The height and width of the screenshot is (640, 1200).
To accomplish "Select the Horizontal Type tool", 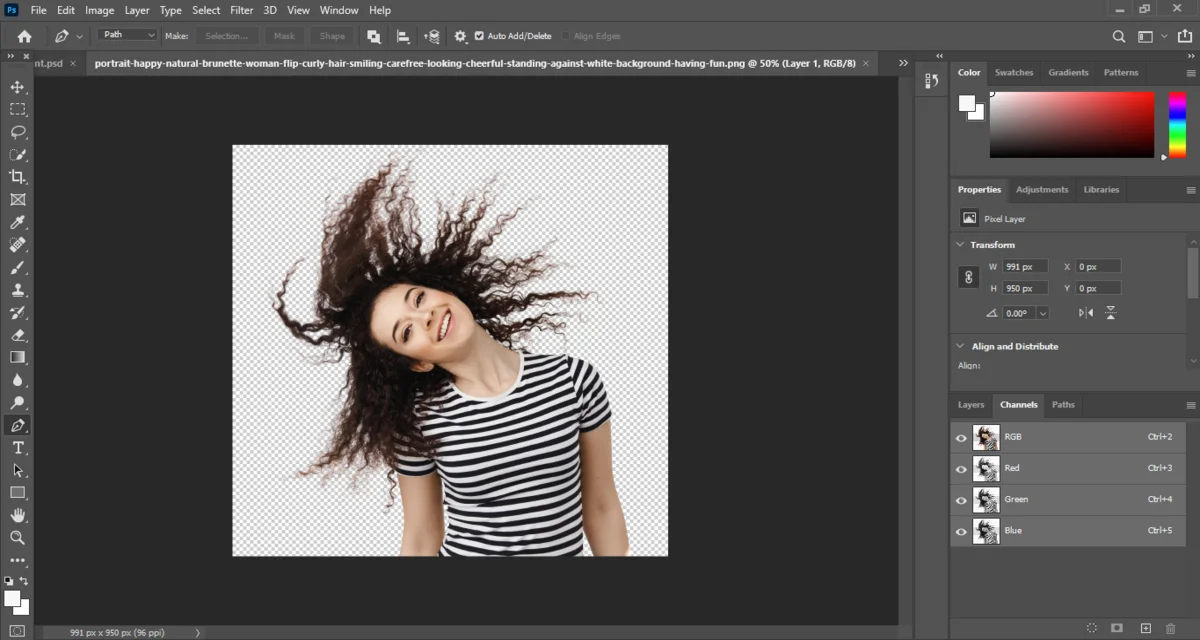I will pos(17,448).
